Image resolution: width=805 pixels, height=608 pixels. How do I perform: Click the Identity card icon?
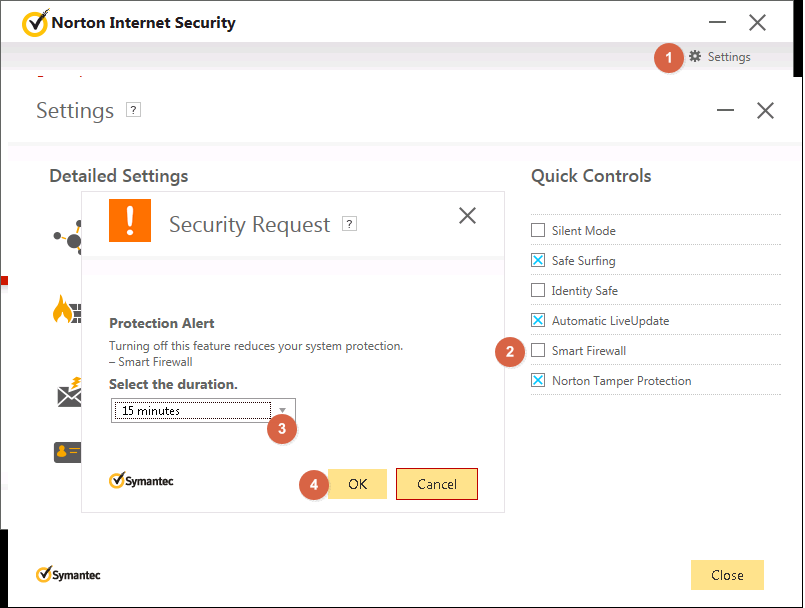tap(66, 451)
